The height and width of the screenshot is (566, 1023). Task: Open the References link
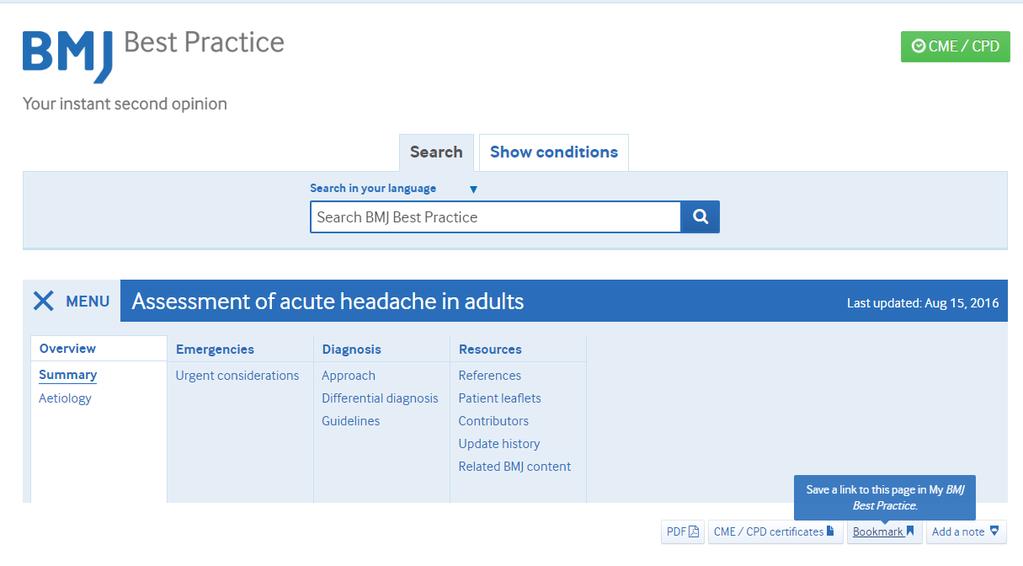pos(489,376)
